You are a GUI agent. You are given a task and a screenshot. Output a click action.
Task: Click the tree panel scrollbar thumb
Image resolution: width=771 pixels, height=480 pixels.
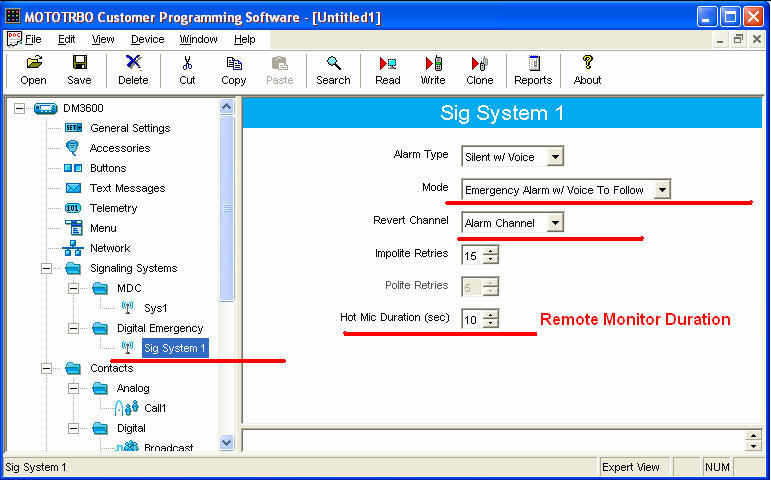coord(227,207)
